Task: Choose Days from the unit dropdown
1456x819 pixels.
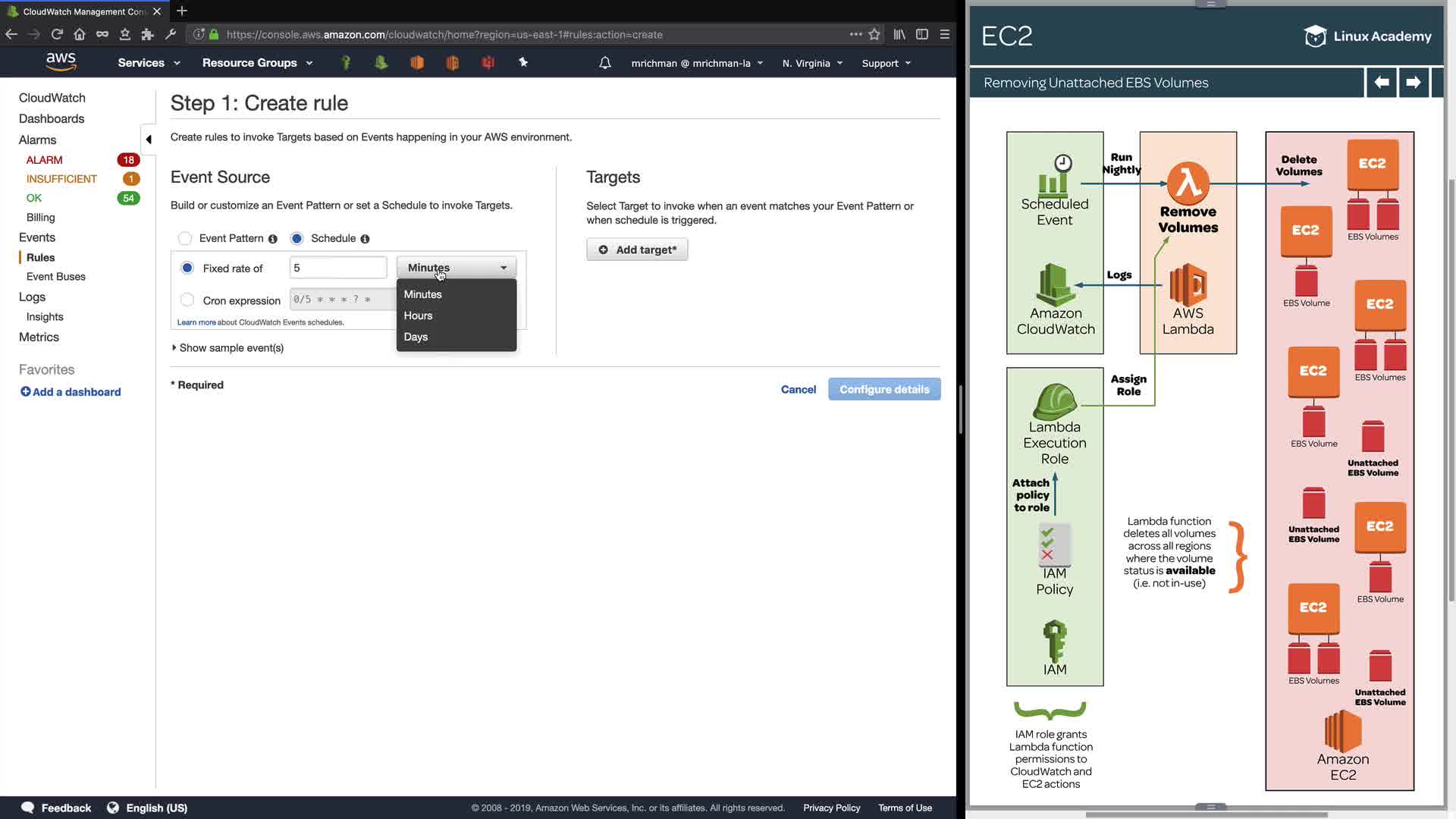Action: click(416, 337)
